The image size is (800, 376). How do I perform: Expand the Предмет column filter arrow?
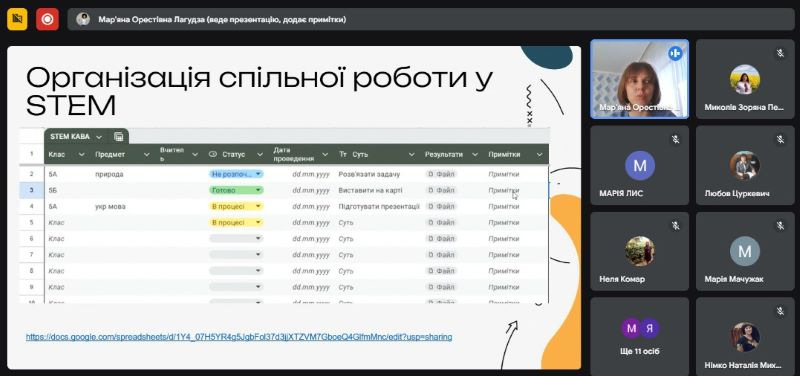click(x=146, y=154)
